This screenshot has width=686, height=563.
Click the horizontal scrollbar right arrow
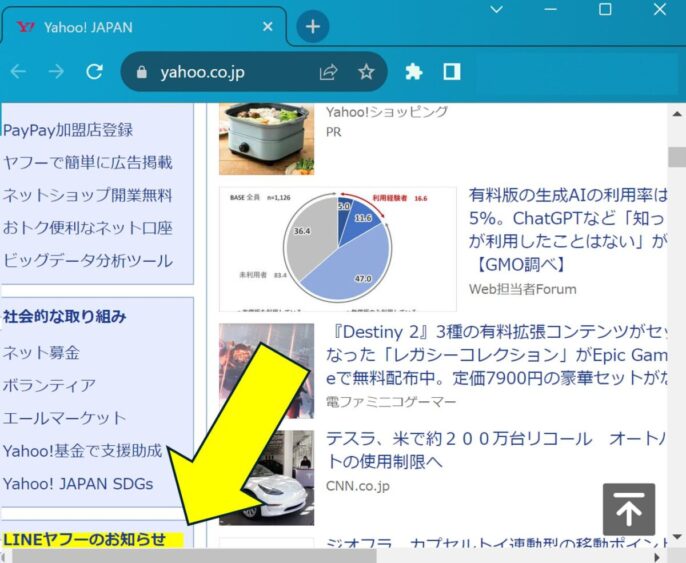pyautogui.click(x=657, y=557)
